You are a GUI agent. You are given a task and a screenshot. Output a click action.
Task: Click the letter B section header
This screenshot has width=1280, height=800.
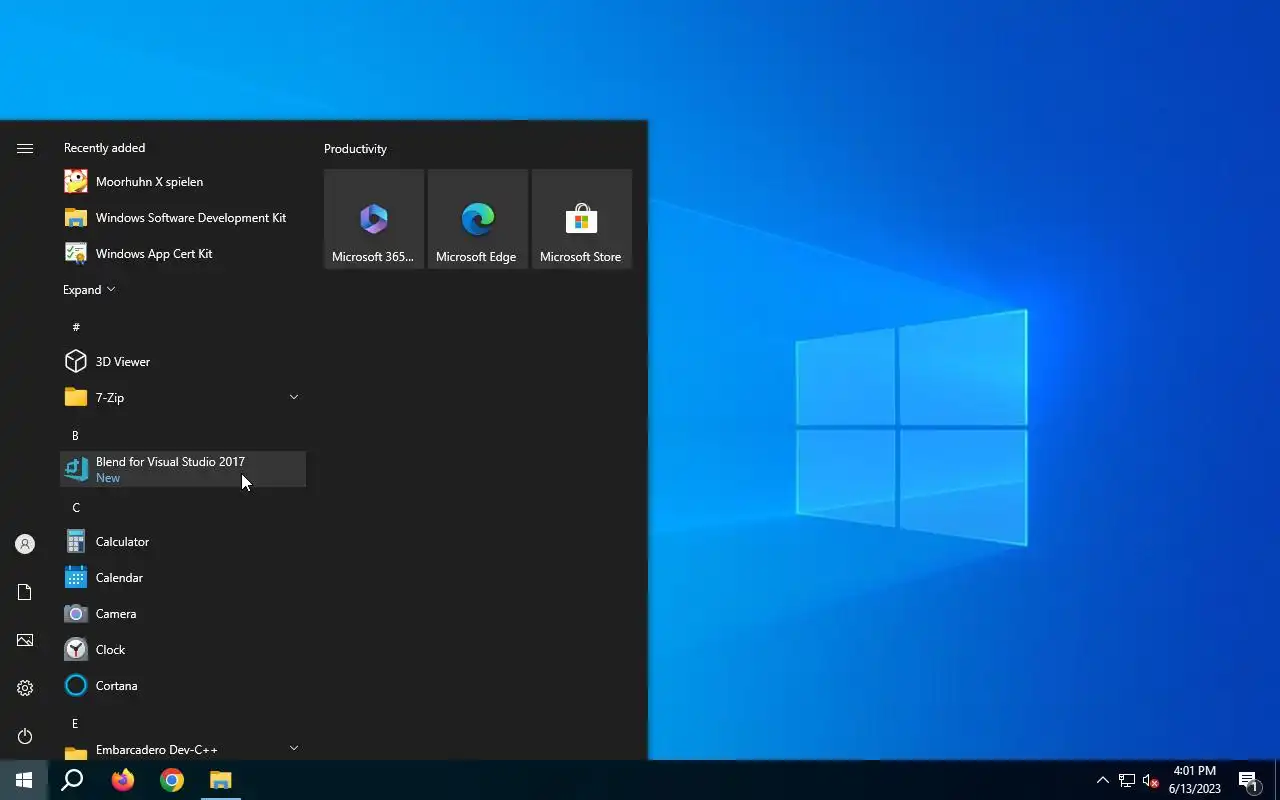[x=76, y=436]
